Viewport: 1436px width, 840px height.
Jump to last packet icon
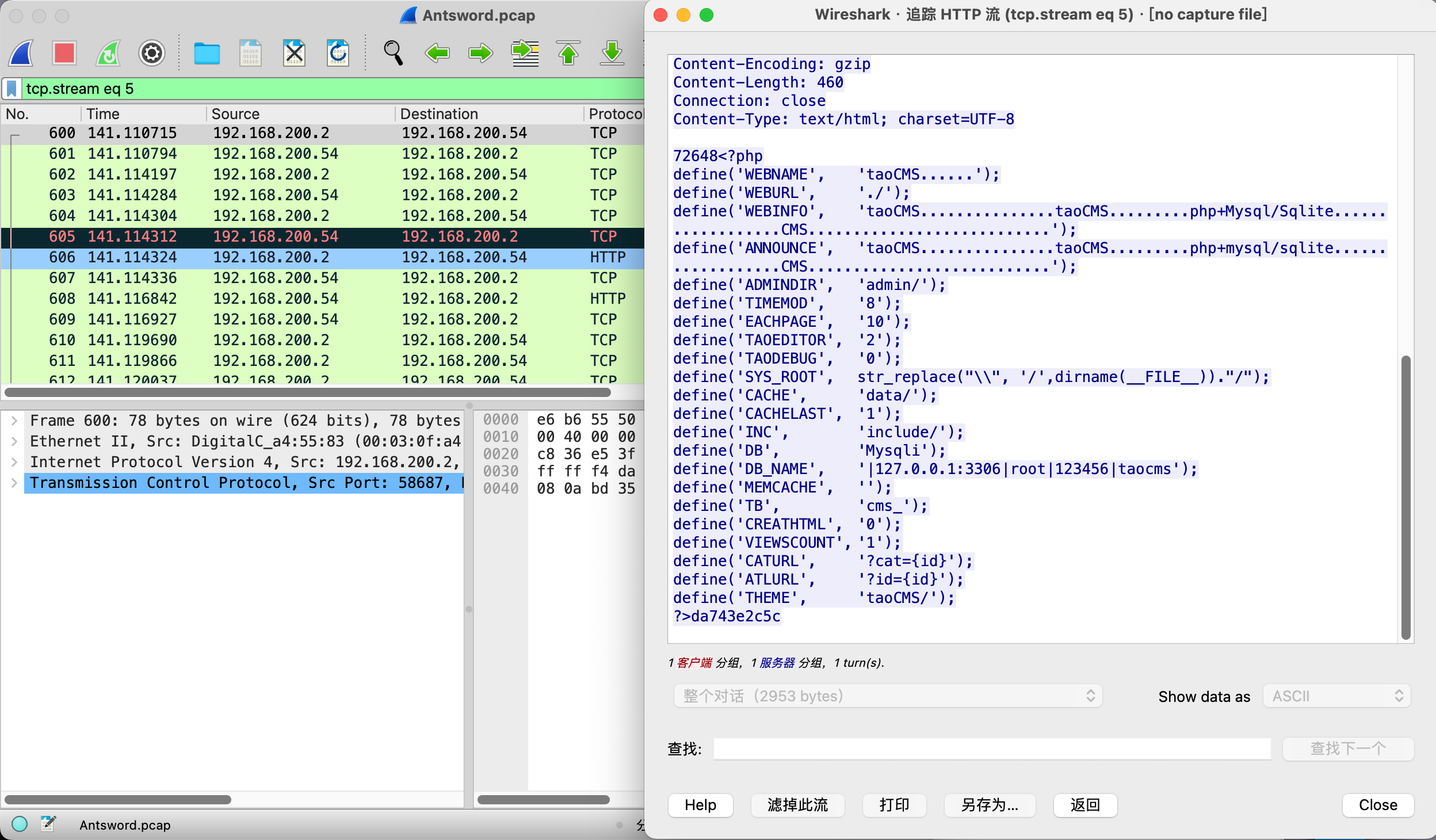(x=612, y=54)
